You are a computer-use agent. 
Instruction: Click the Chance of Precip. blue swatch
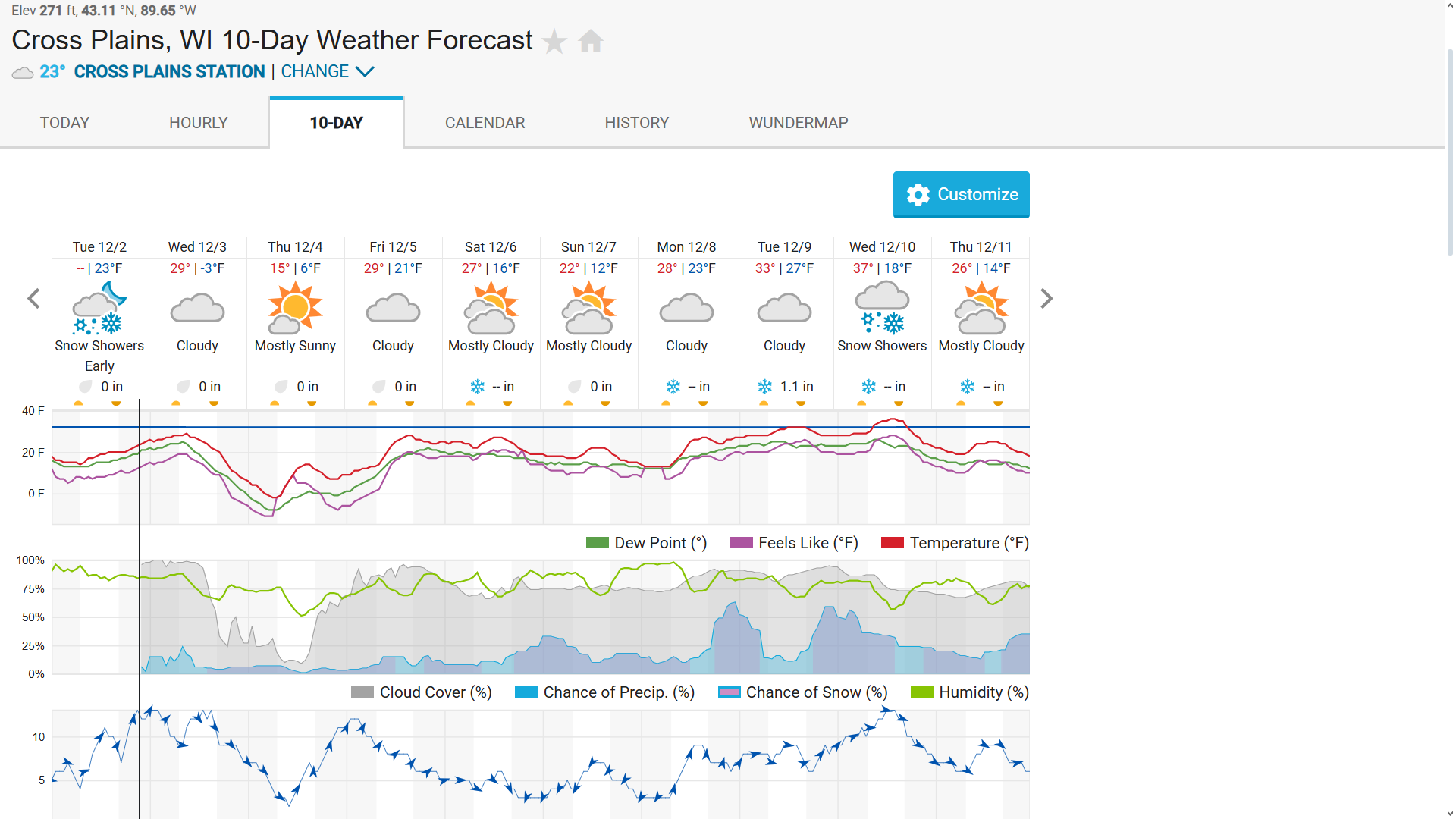[526, 692]
